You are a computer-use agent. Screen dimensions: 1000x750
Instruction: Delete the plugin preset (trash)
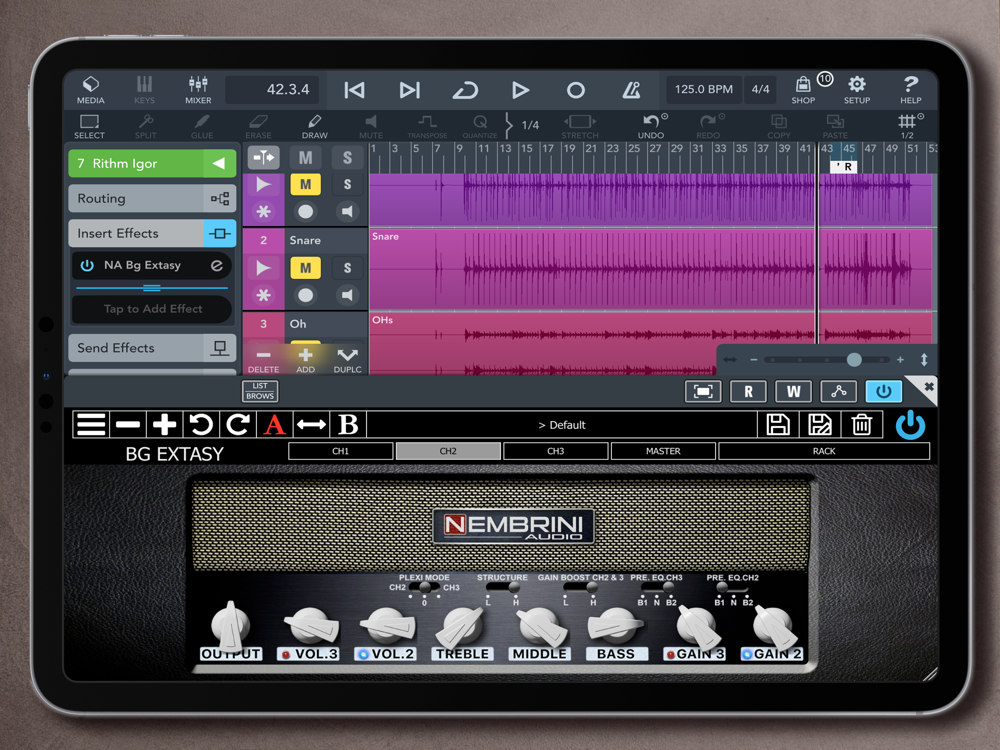[862, 425]
